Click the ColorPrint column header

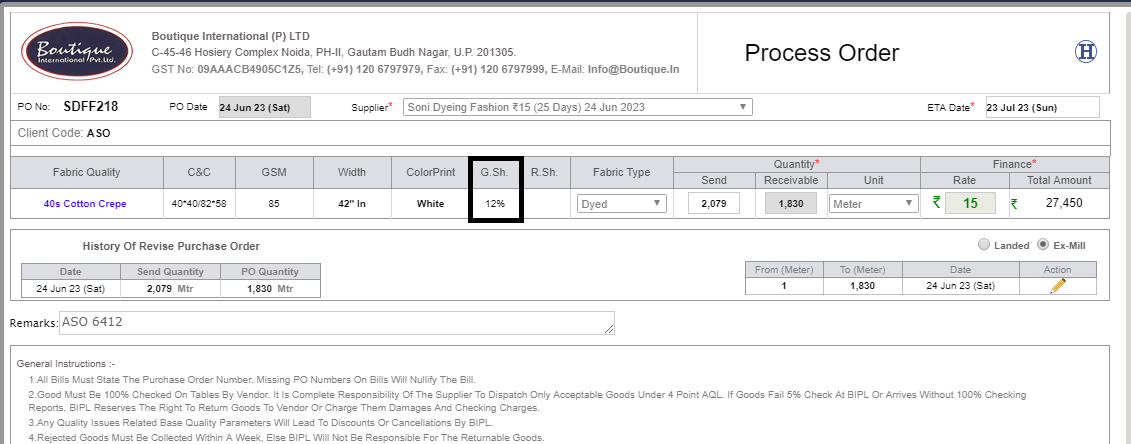point(431,172)
